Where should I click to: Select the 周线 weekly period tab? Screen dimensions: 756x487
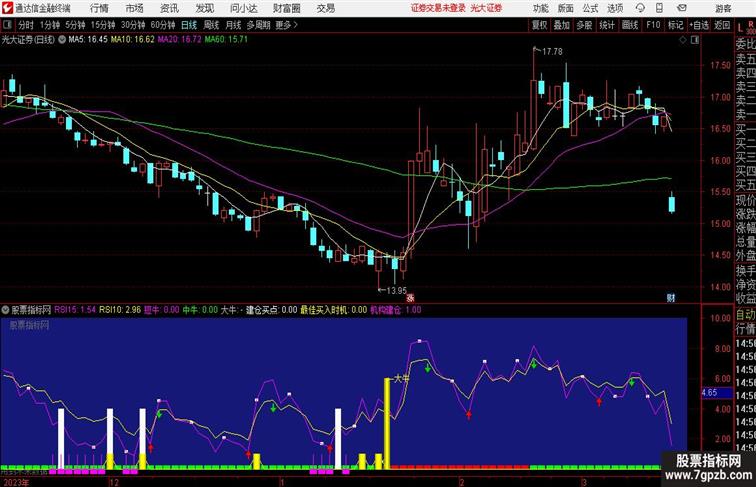[211, 25]
